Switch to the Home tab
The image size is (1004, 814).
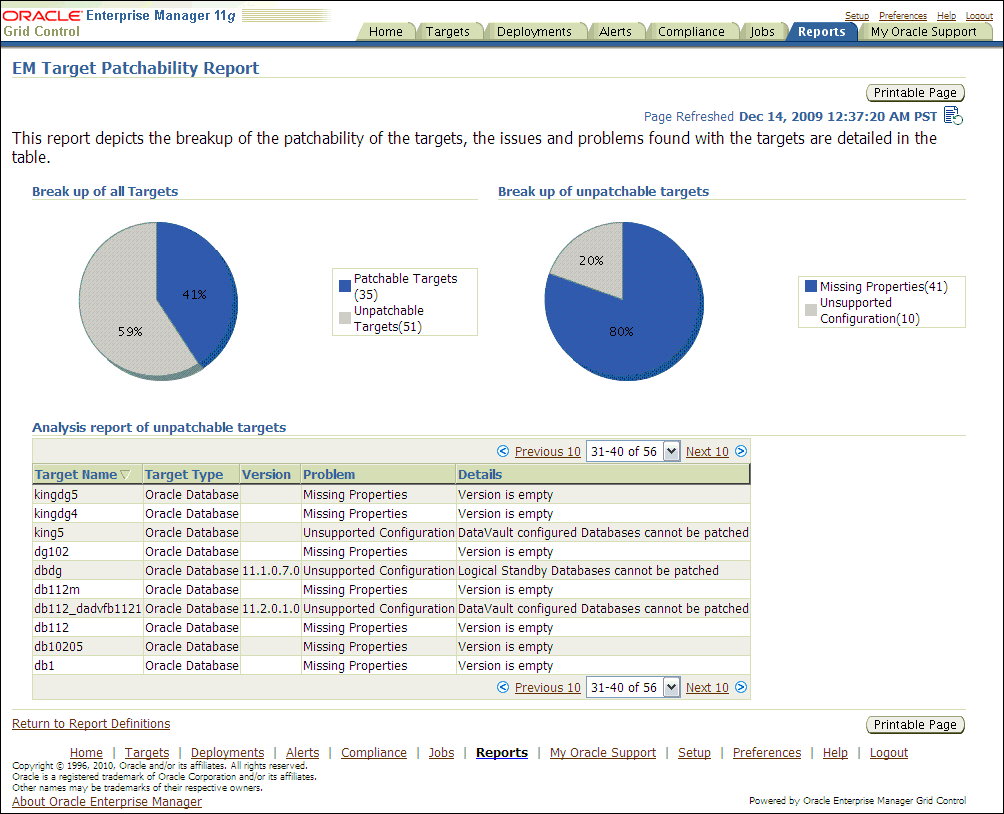[x=385, y=31]
